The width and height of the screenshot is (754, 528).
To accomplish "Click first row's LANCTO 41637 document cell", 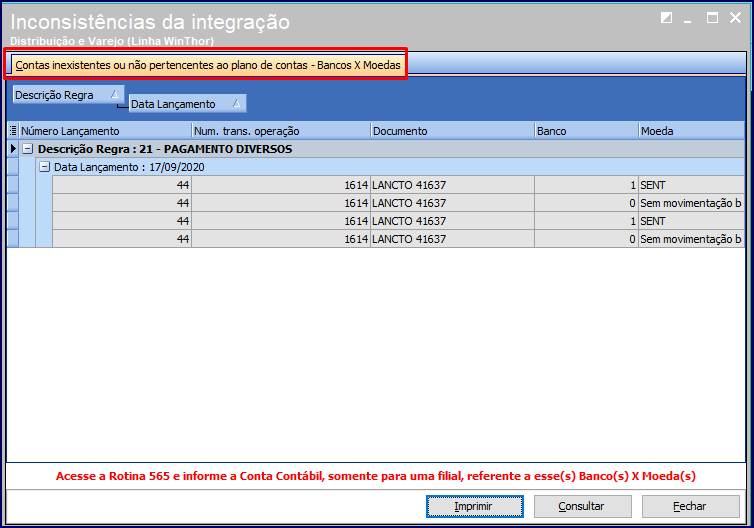I will (x=452, y=185).
